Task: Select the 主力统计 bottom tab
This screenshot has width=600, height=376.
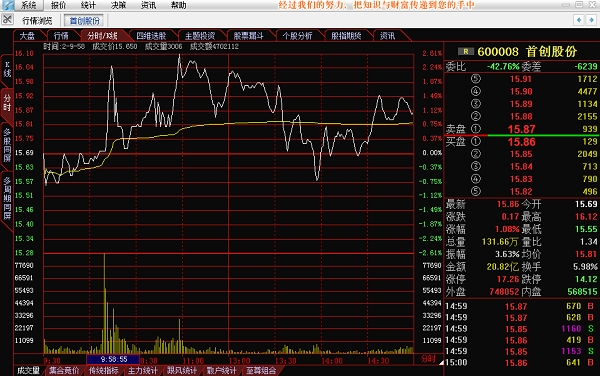Action: pos(143,370)
